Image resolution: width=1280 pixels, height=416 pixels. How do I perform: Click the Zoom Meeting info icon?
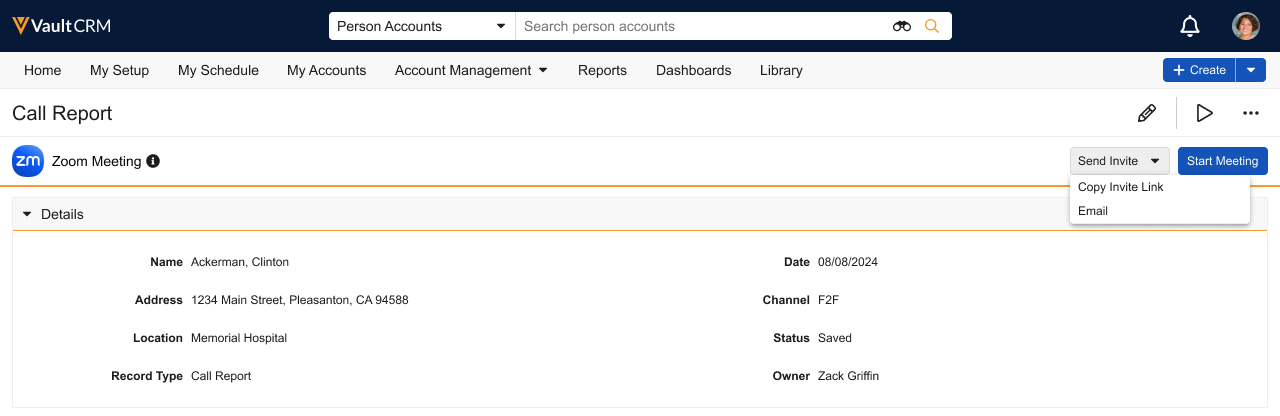(153, 161)
